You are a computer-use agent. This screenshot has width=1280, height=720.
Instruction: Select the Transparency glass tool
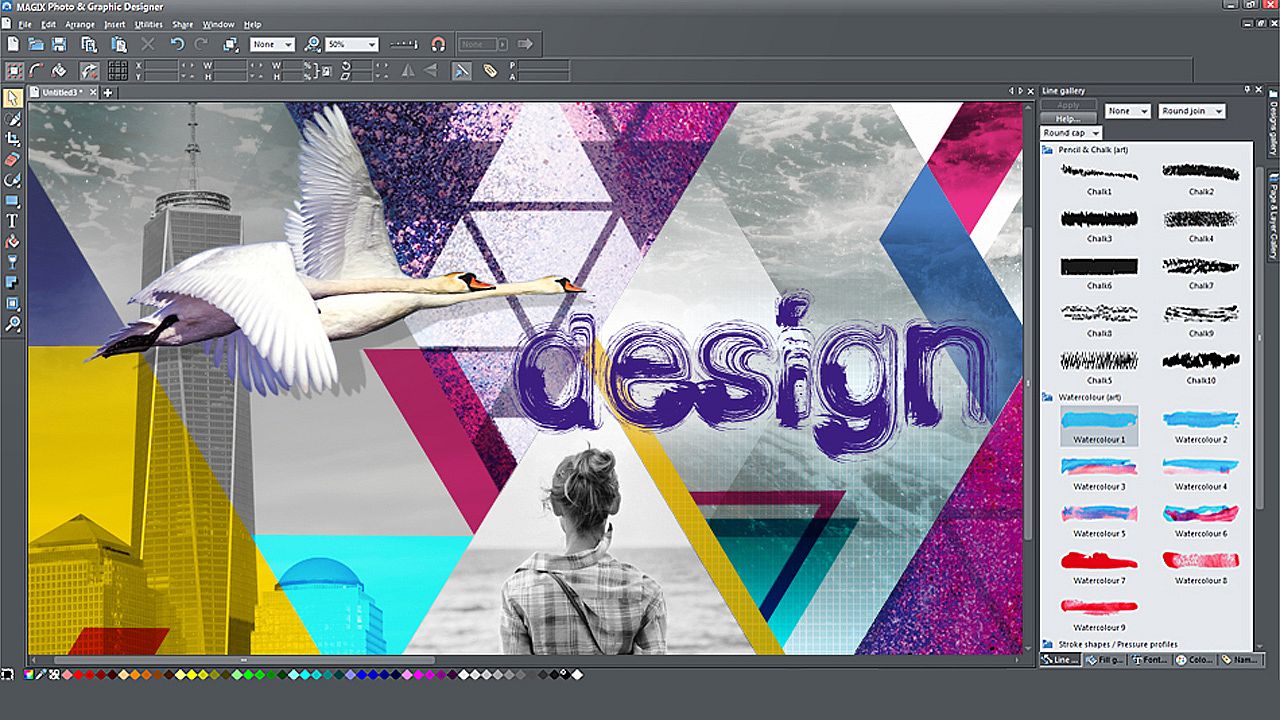coord(13,262)
